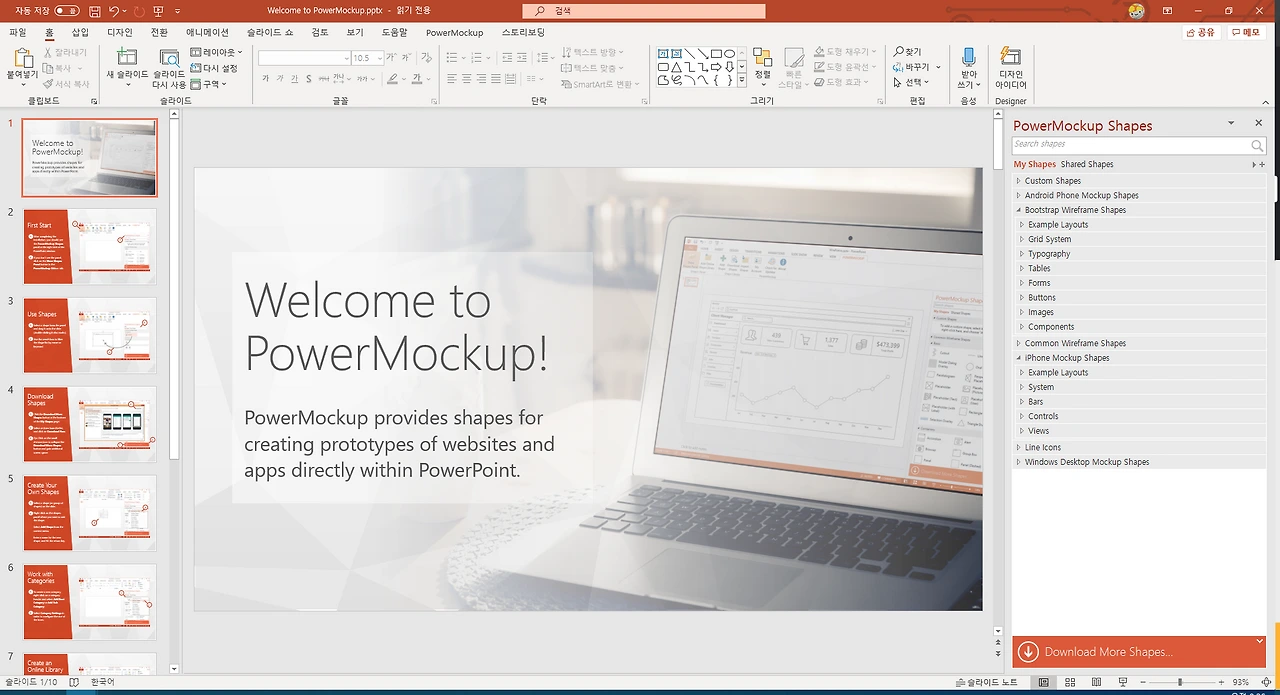This screenshot has width=1280, height=695.
Task: Click the Dictate (받아쓰기) microphone icon
Action: [x=968, y=57]
